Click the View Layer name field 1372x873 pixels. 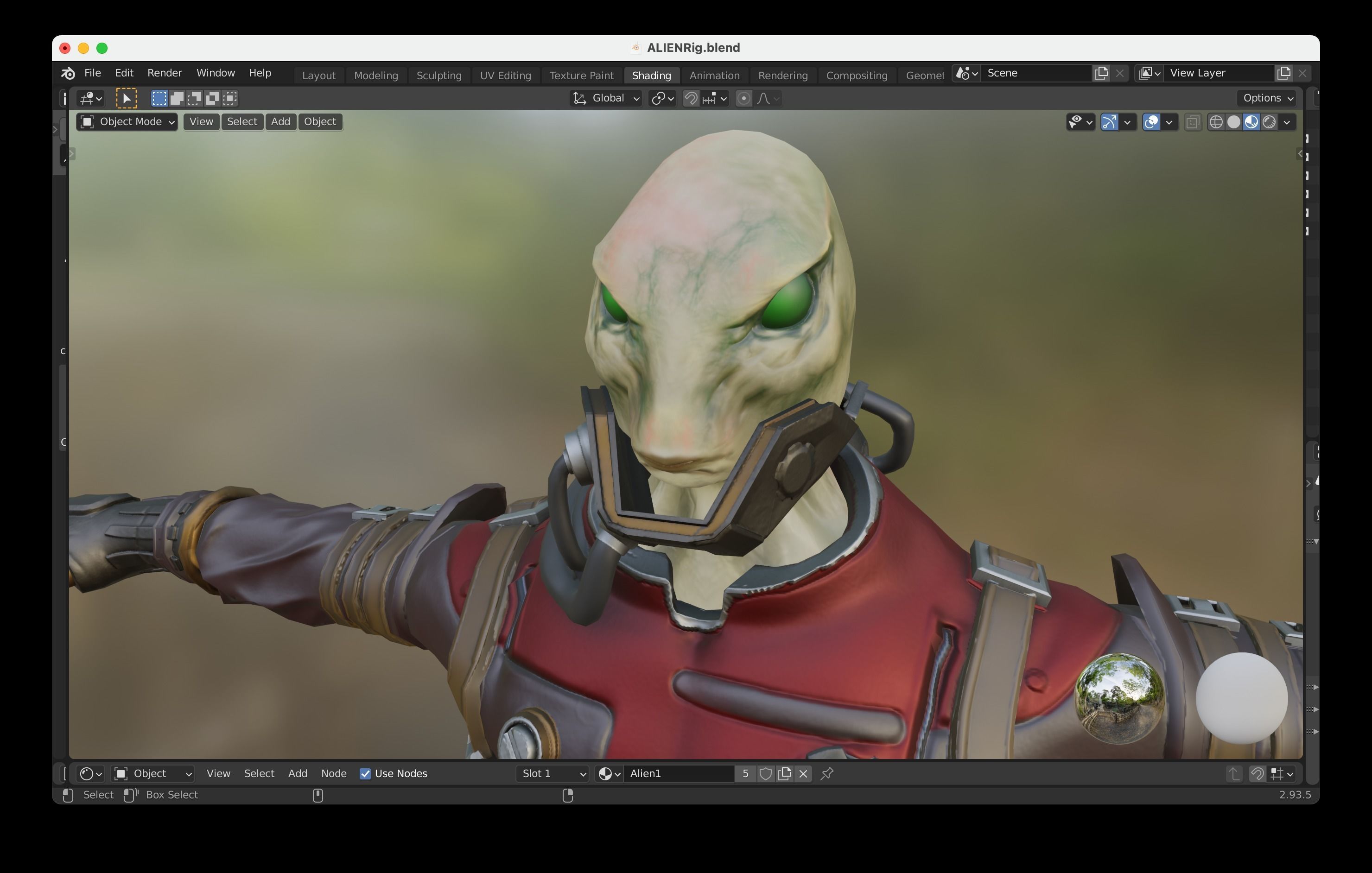1219,73
